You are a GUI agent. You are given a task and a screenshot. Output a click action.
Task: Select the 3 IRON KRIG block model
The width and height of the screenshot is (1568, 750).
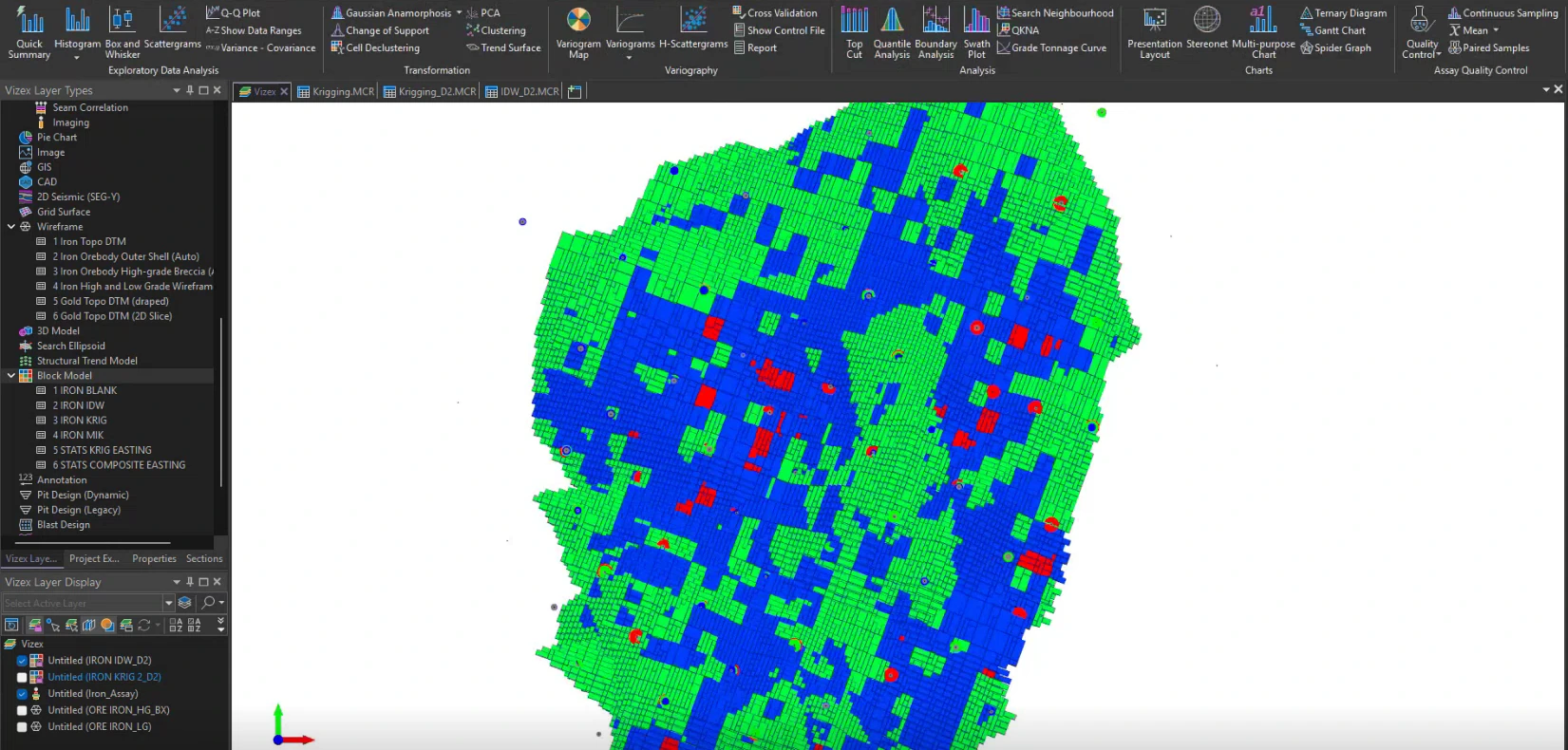tap(80, 421)
